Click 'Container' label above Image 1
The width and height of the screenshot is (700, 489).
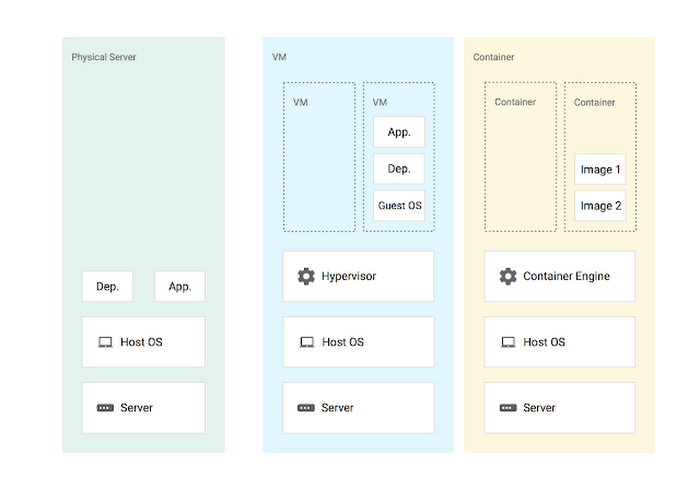pyautogui.click(x=594, y=102)
